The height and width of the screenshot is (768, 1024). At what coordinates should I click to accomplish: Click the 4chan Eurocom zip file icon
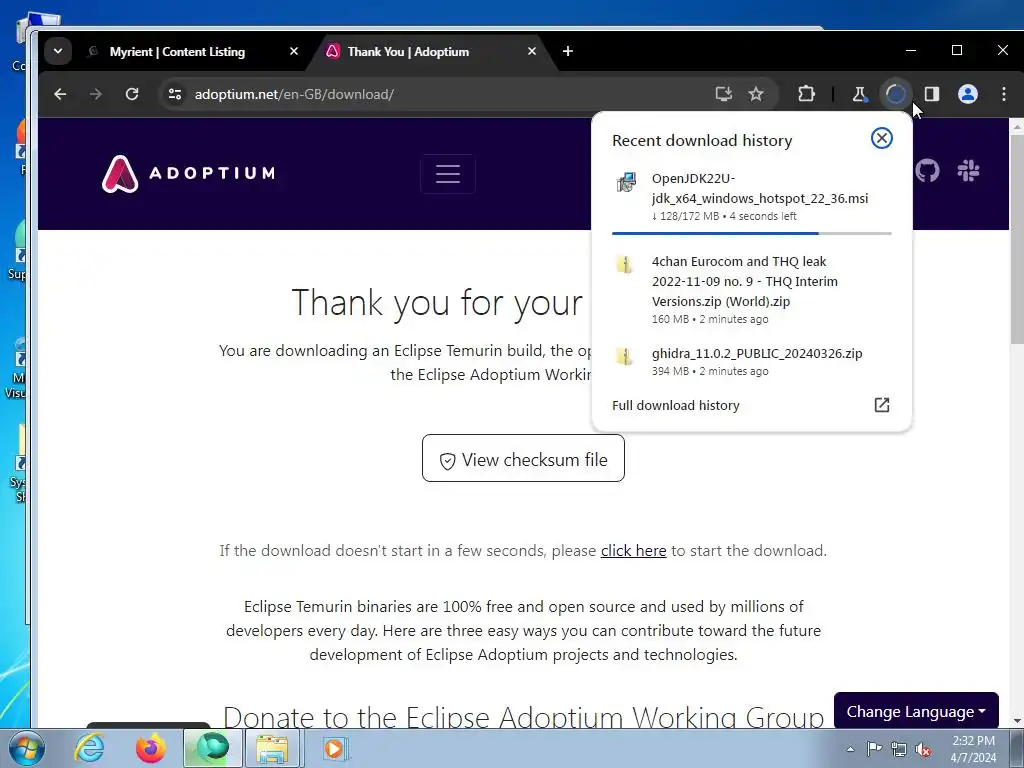point(625,264)
